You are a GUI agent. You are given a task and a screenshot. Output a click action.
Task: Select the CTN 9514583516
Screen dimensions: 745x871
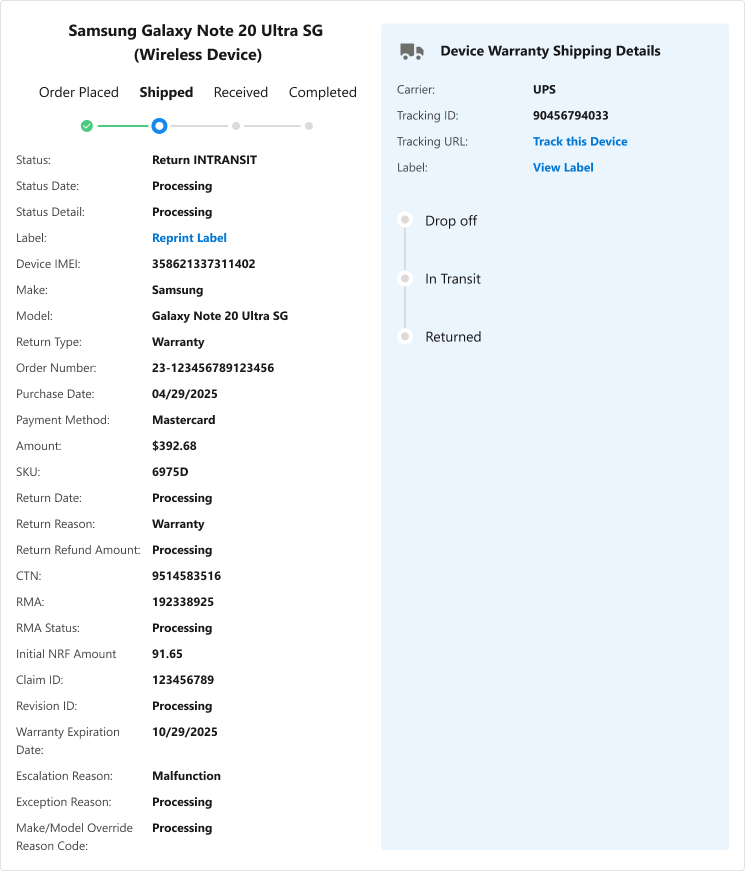[x=187, y=576]
